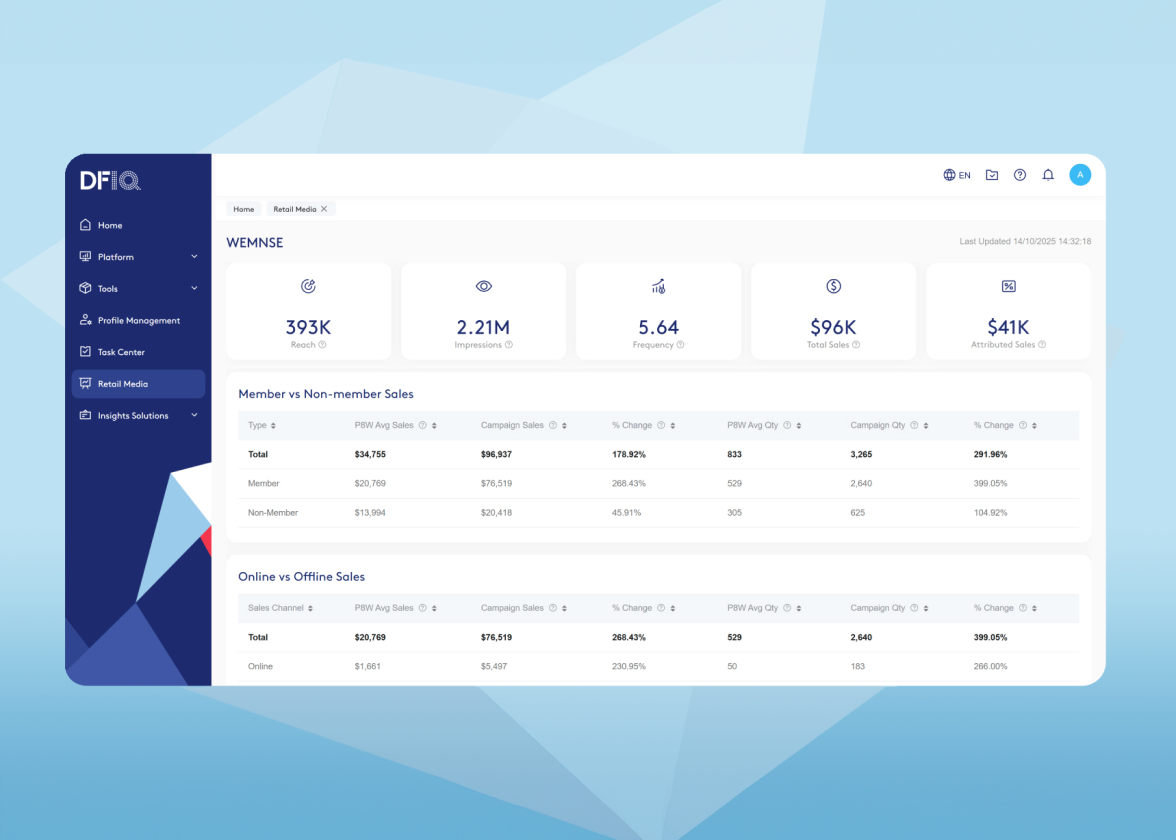1176x840 pixels.
Task: Open the folder icon in header
Action: click(992, 175)
